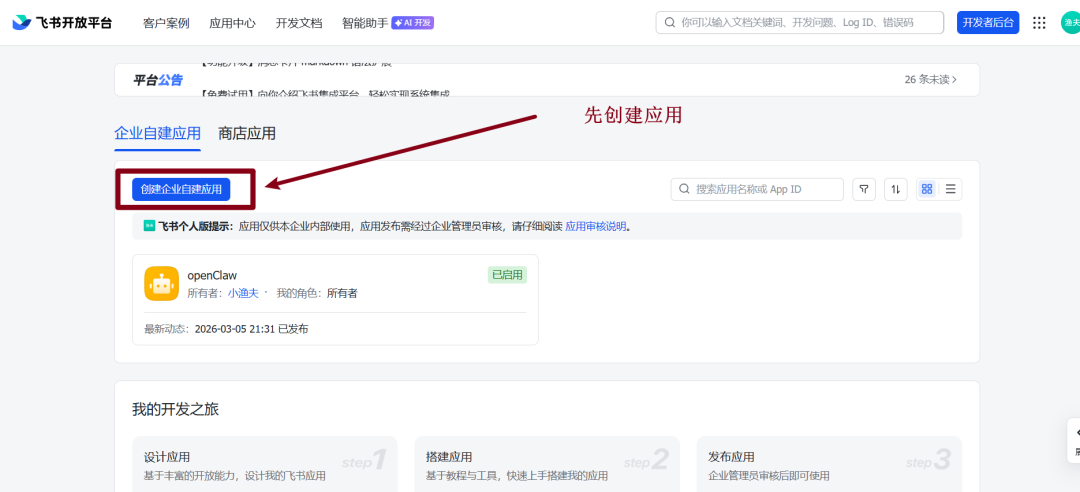The image size is (1080, 492).
Task: Click magnifier icon in app search box
Action: 684,189
